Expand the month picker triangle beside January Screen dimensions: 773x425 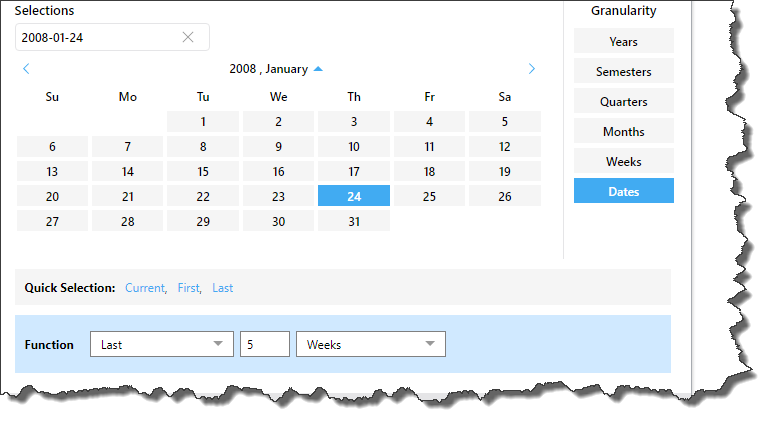pyautogui.click(x=318, y=69)
